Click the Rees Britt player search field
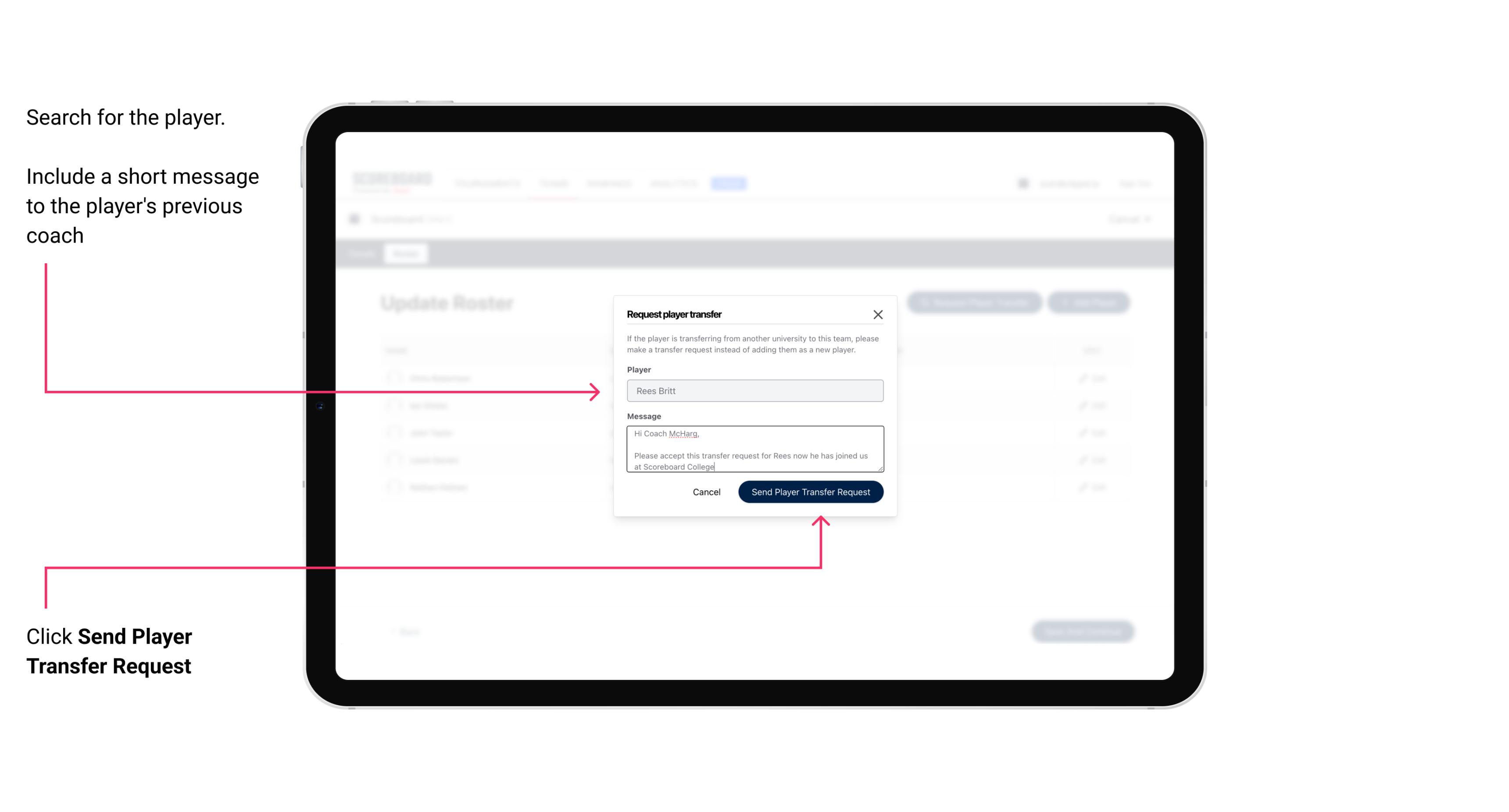 click(x=755, y=391)
